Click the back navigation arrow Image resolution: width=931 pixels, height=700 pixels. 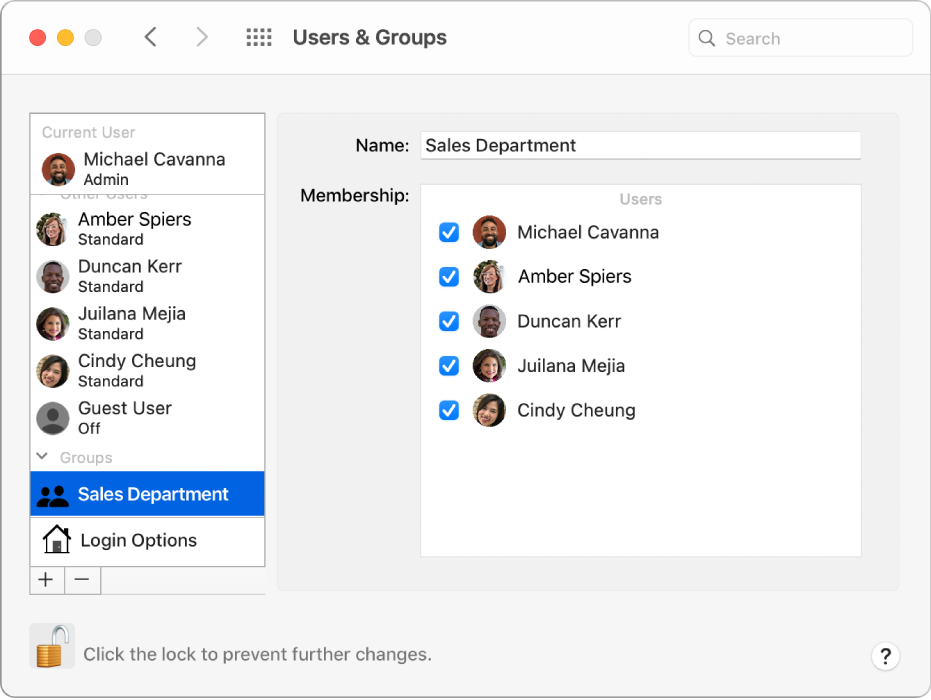point(150,36)
